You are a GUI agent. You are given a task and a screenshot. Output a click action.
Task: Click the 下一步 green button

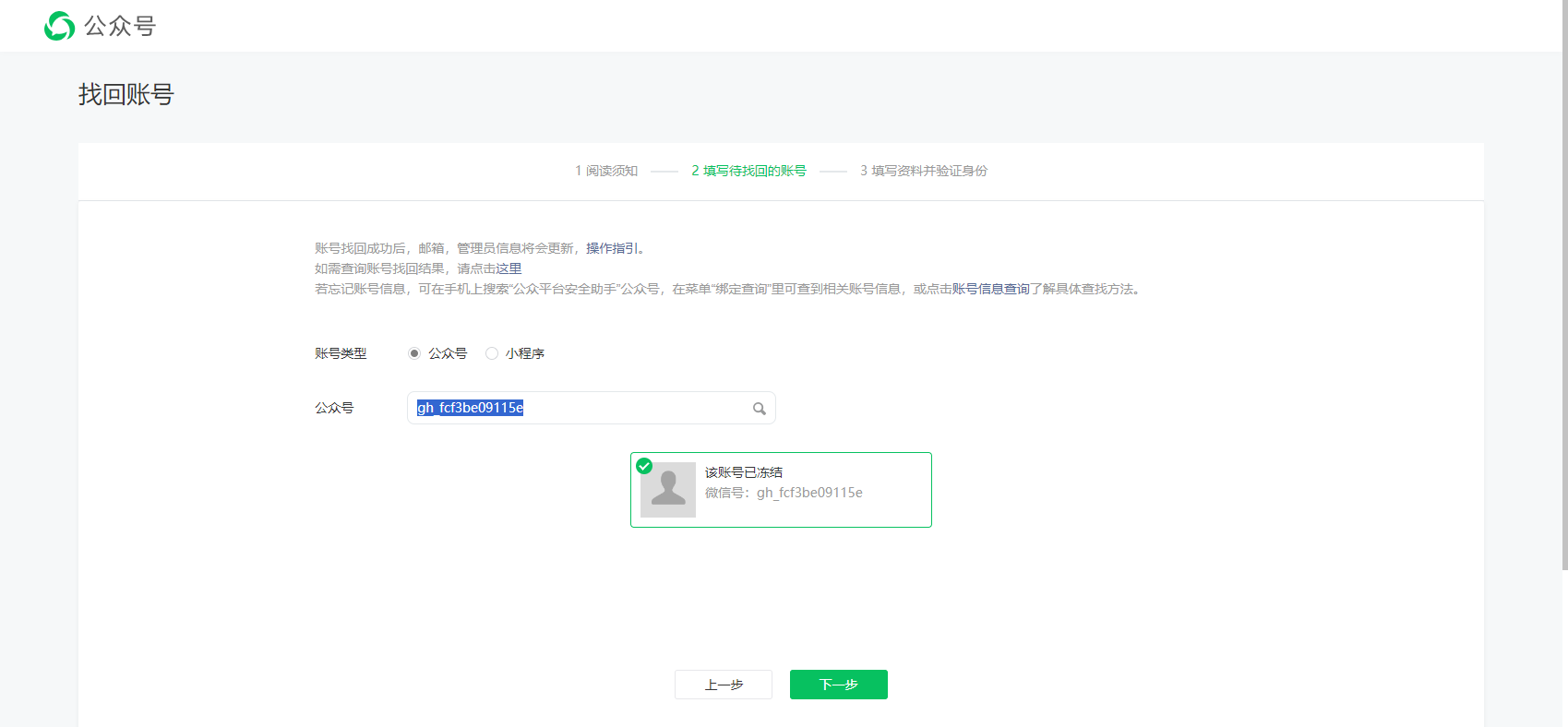tap(839, 685)
